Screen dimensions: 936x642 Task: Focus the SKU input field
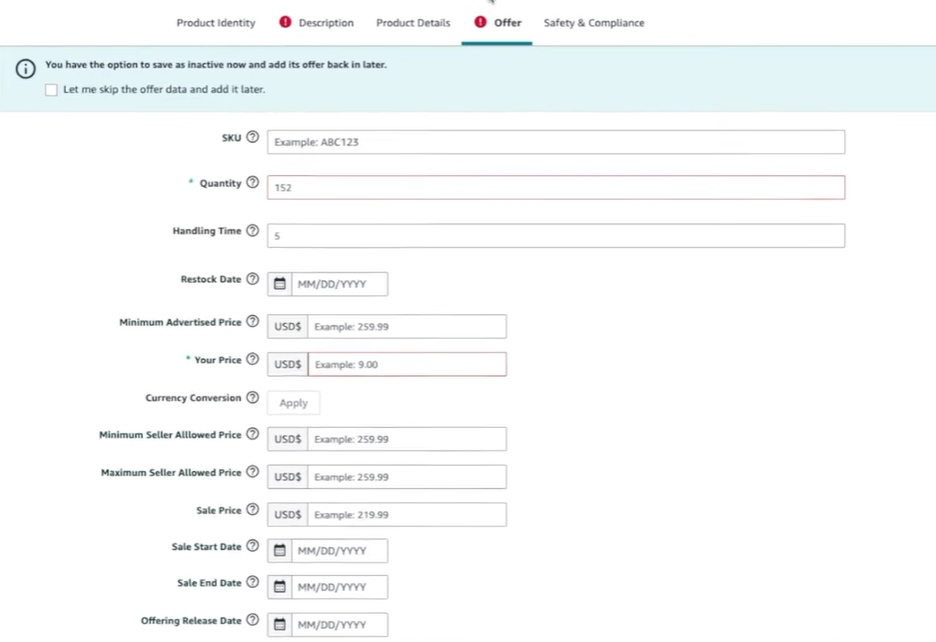[556, 142]
